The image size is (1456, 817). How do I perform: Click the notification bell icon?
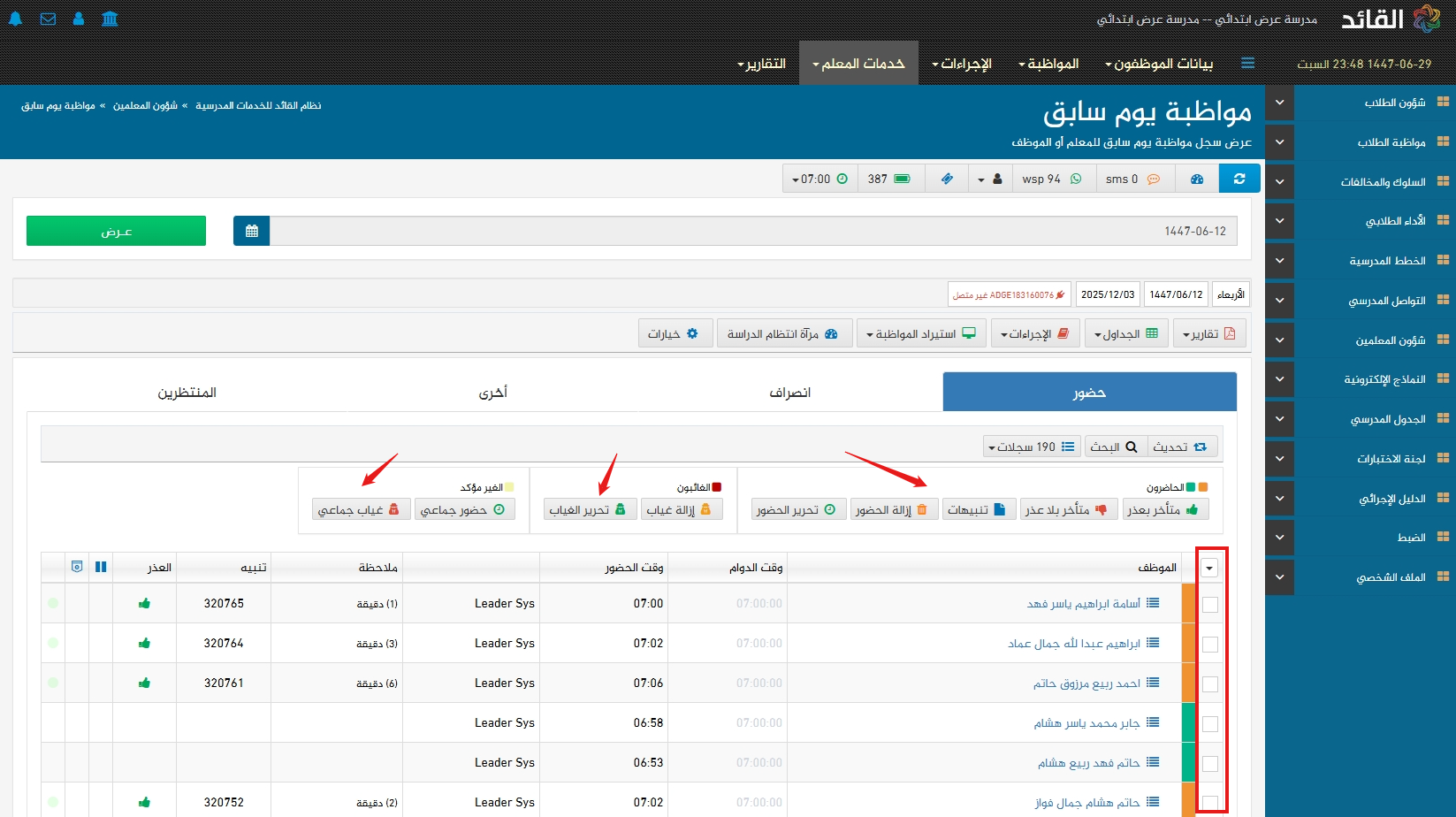tap(15, 19)
